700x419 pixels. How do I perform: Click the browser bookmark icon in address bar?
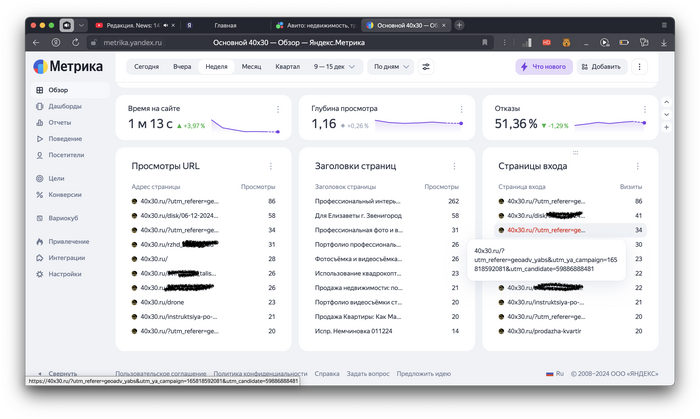(x=485, y=43)
